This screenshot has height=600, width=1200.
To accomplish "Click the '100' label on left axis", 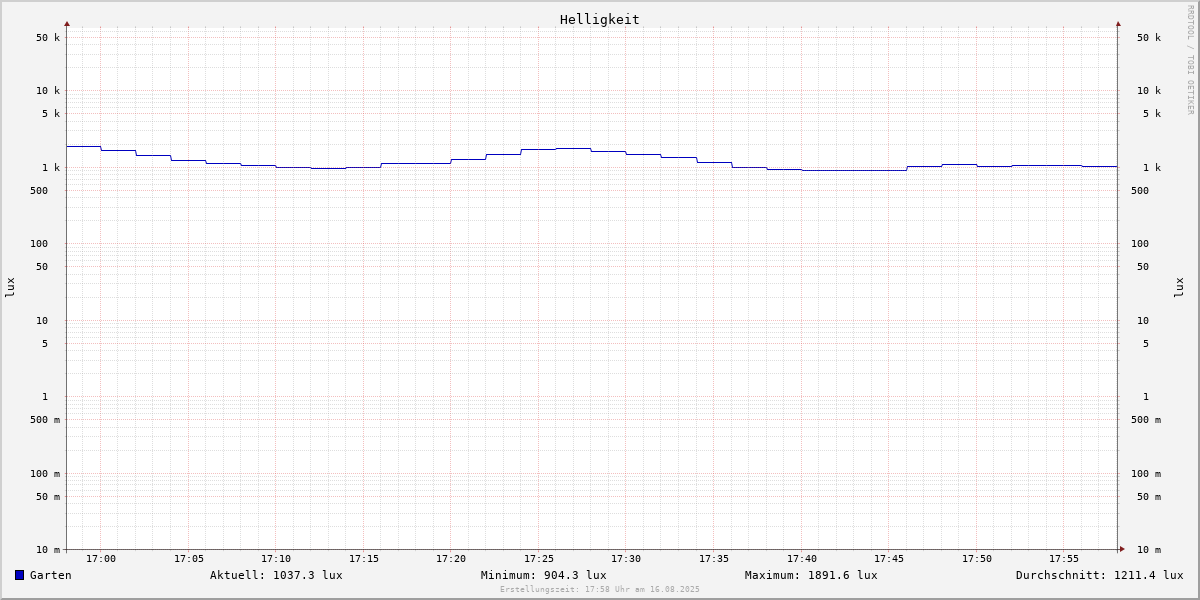I will 39,244.
